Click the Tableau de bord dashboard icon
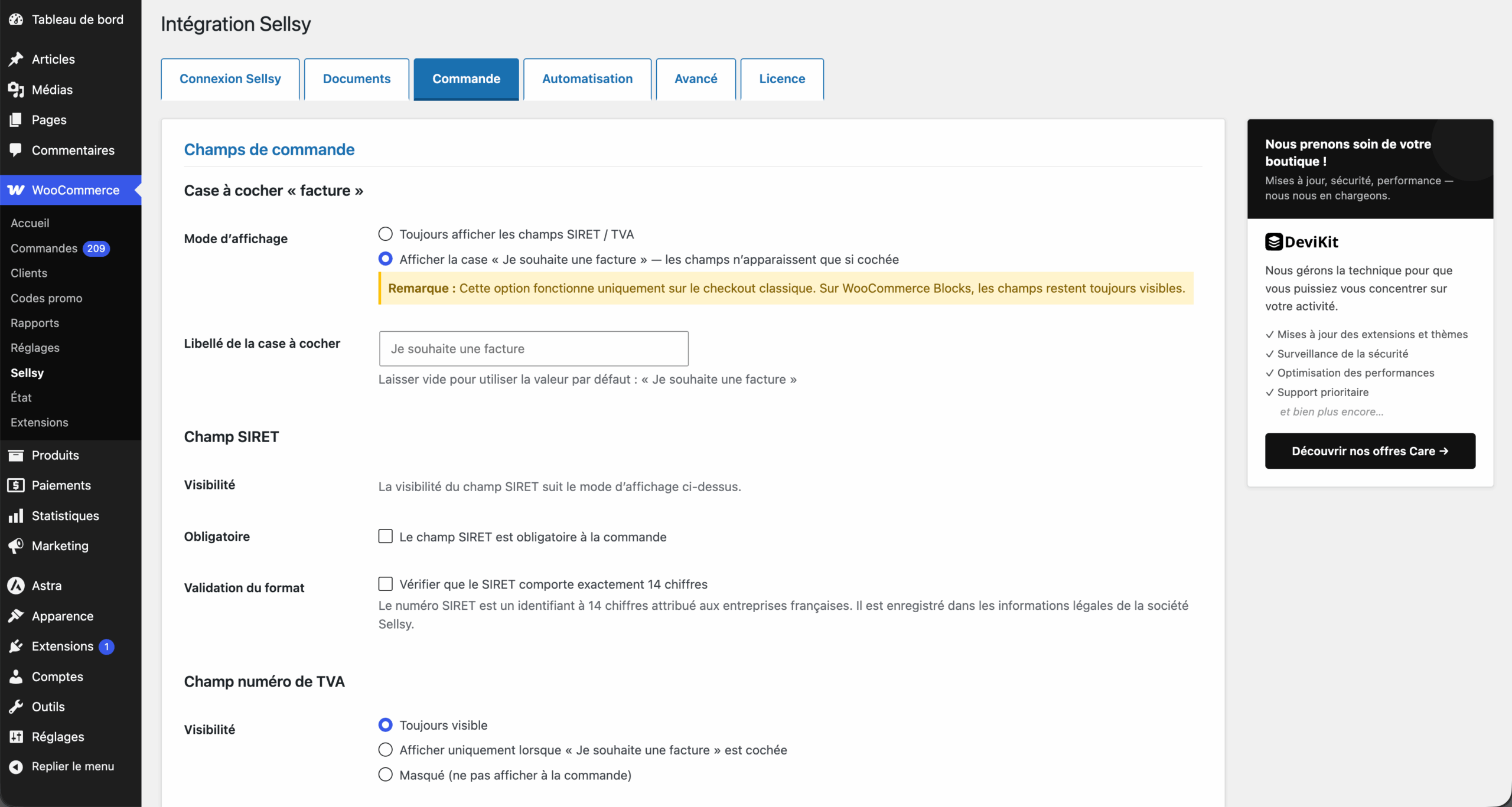The height and width of the screenshot is (807, 1512). (16, 19)
